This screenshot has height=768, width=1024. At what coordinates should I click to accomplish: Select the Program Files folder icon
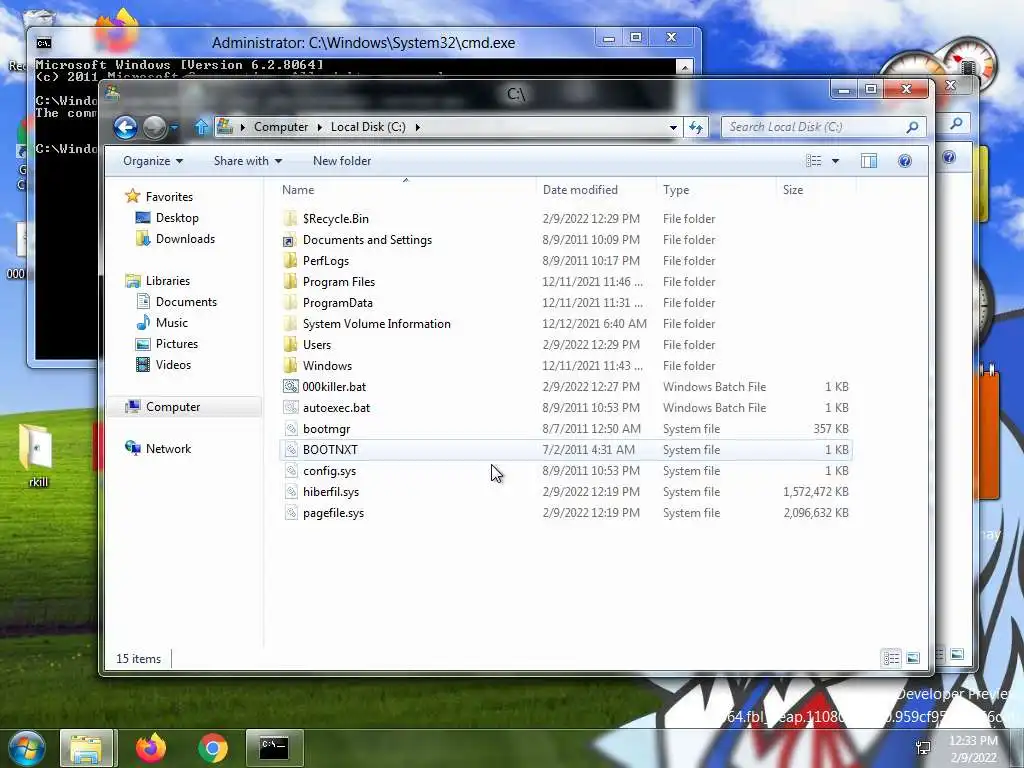pyautogui.click(x=290, y=281)
